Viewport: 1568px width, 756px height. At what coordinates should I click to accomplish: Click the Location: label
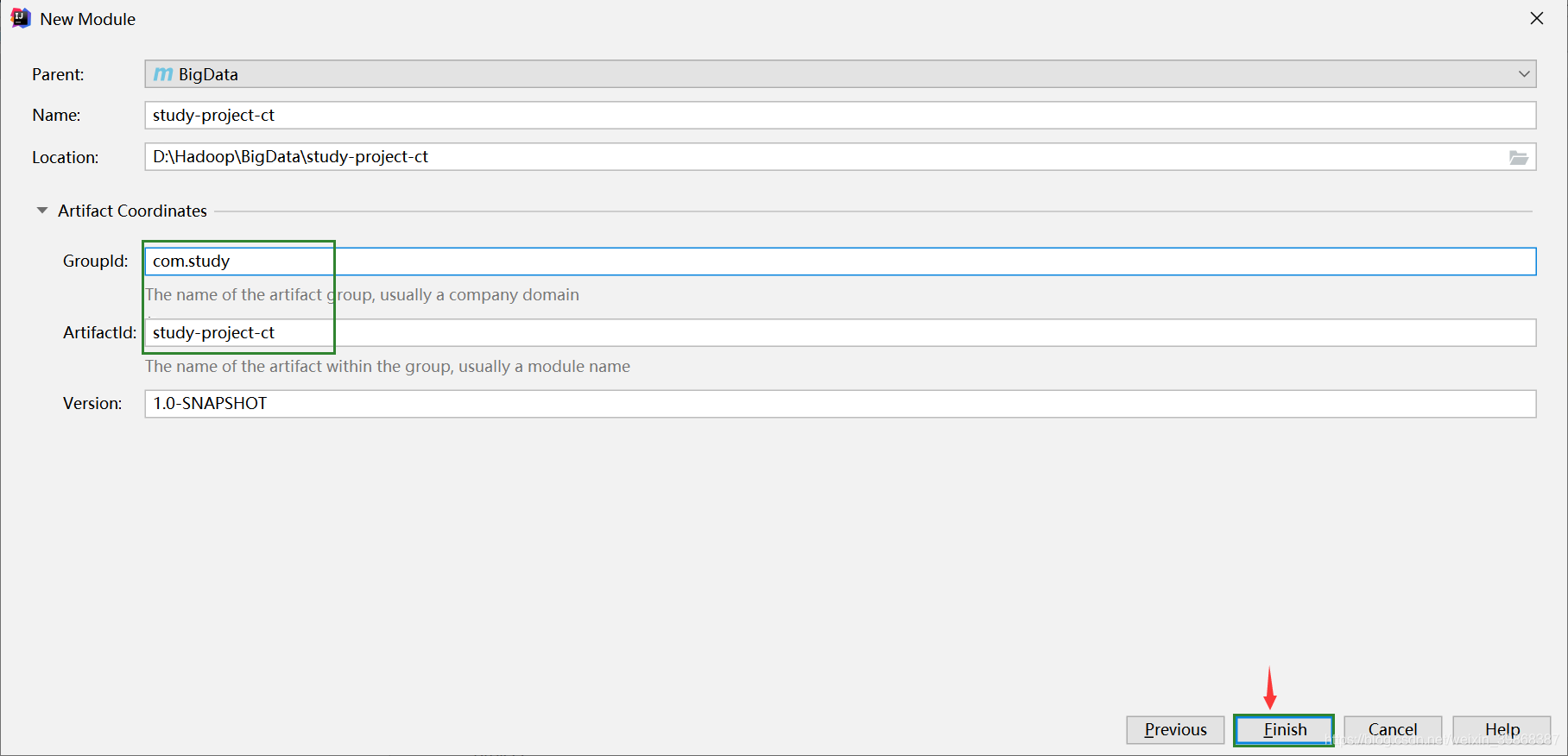[x=66, y=158]
